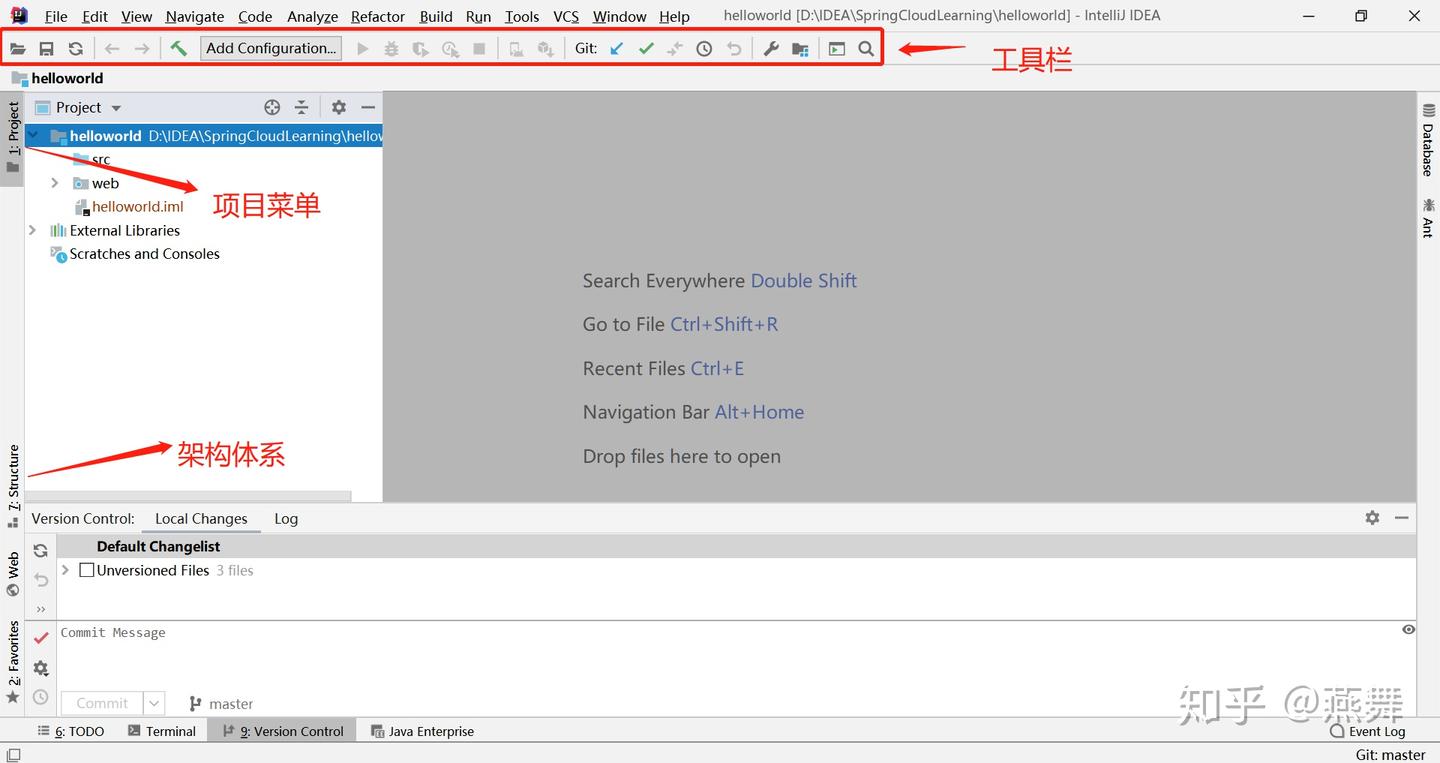Click the Search Everywhere magnifier icon
Image resolution: width=1440 pixels, height=763 pixels.
(866, 48)
